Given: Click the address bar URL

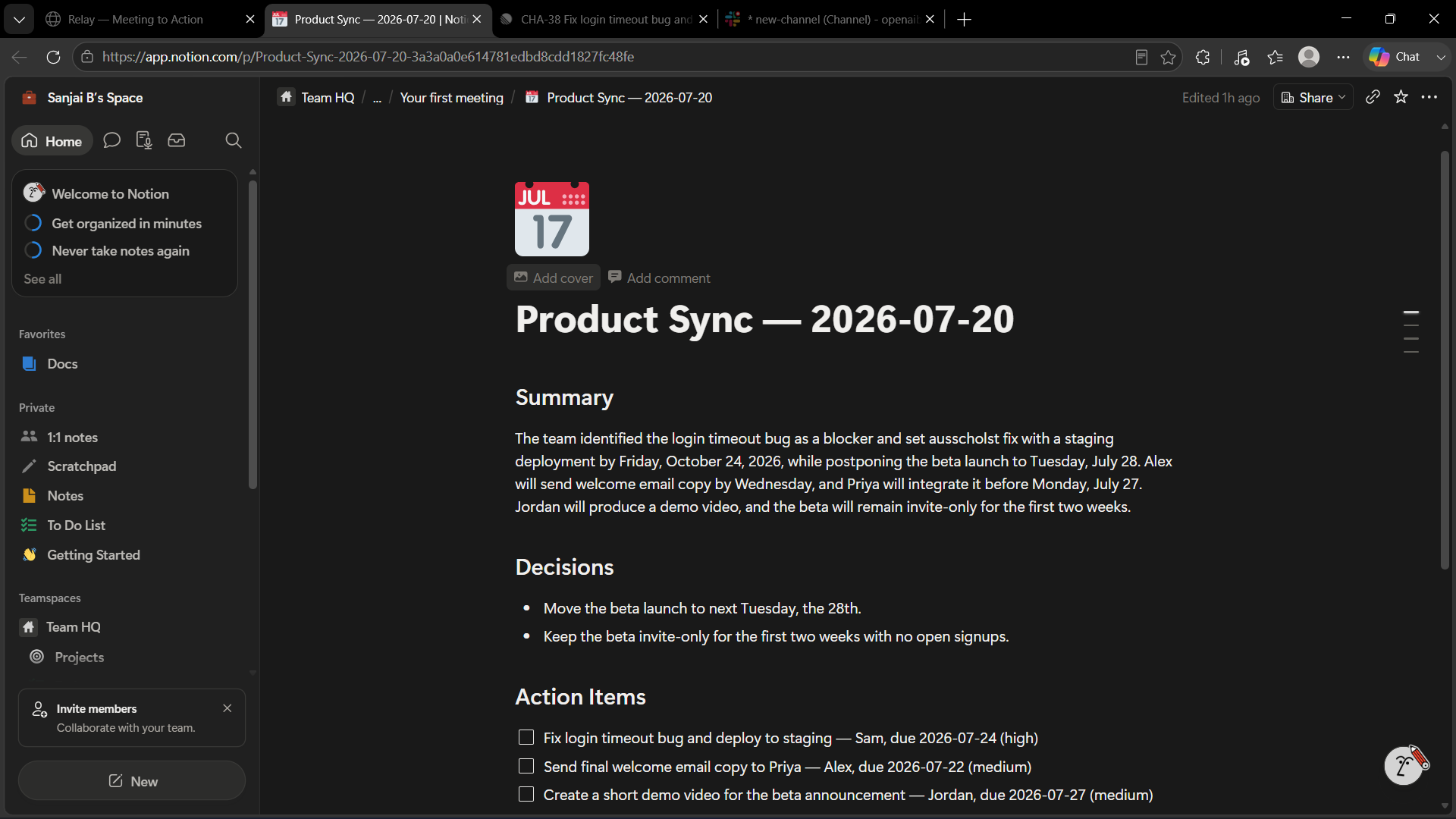Looking at the screenshot, I should (368, 57).
